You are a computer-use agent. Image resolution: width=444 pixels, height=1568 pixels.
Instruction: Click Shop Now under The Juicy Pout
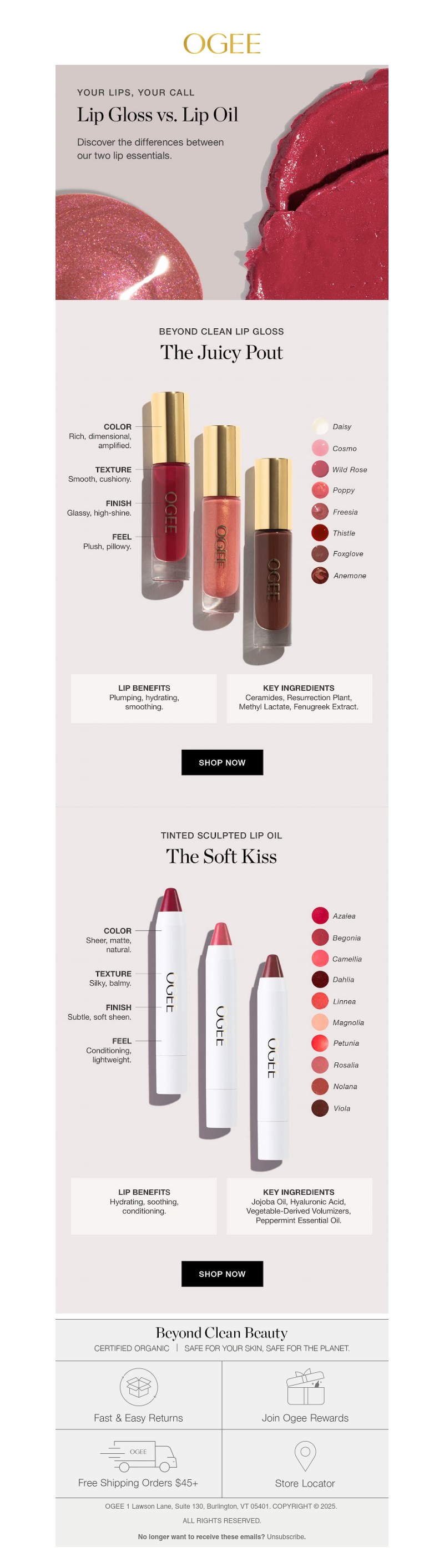tap(223, 762)
